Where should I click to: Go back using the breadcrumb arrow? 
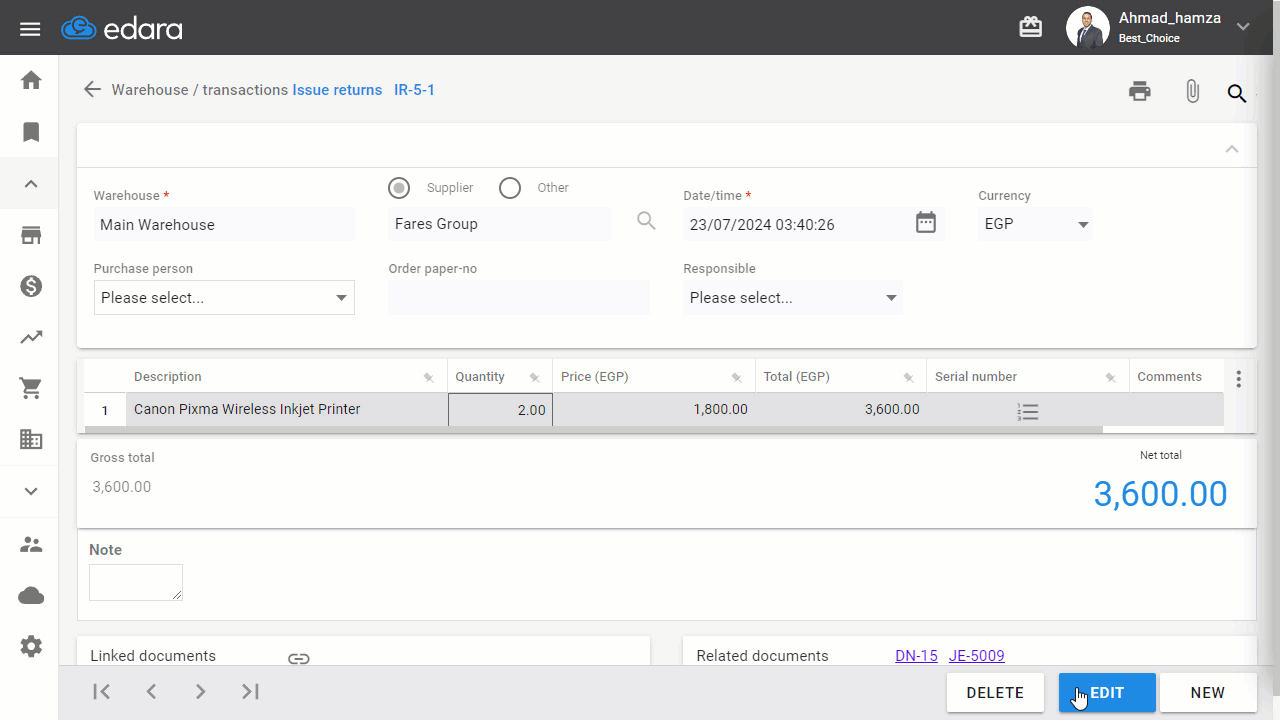(x=92, y=90)
